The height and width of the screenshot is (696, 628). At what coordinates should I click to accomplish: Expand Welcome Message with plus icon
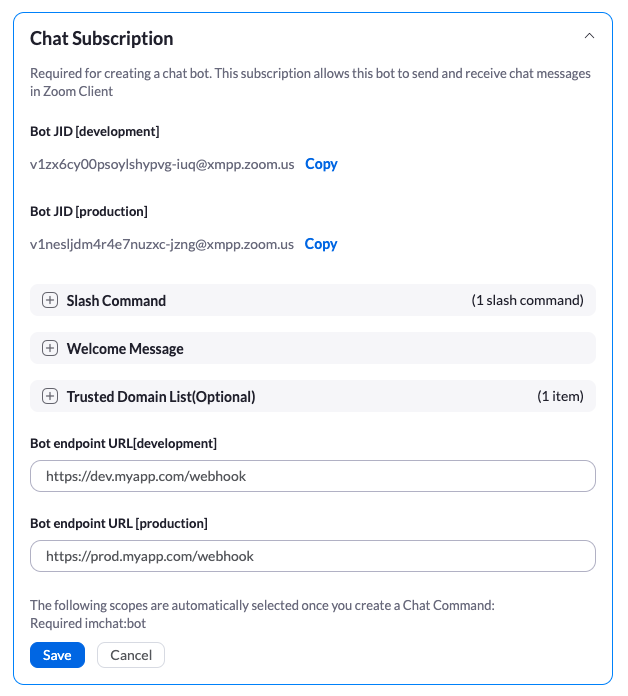point(50,348)
